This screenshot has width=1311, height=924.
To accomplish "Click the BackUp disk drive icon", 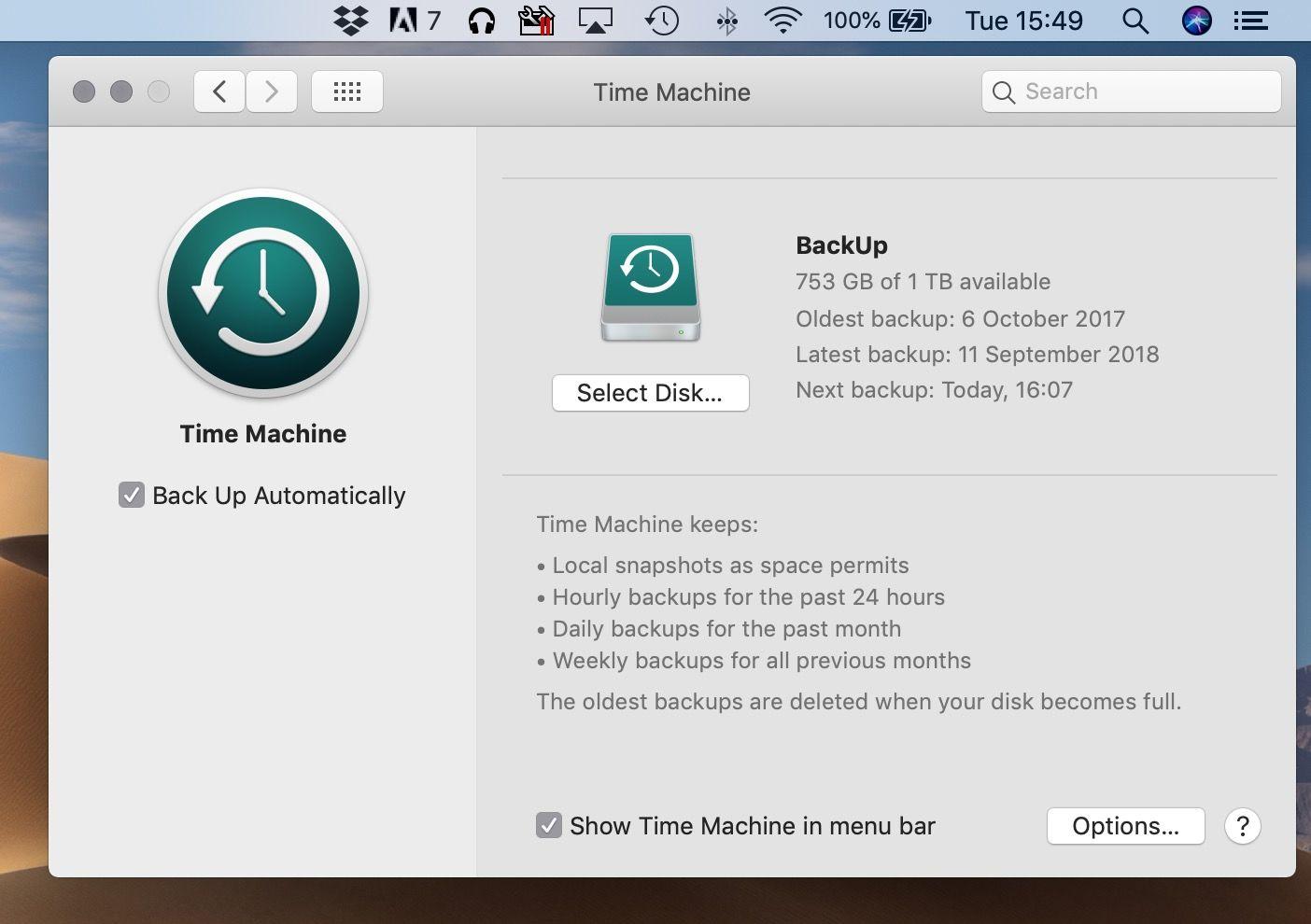I will tap(650, 287).
